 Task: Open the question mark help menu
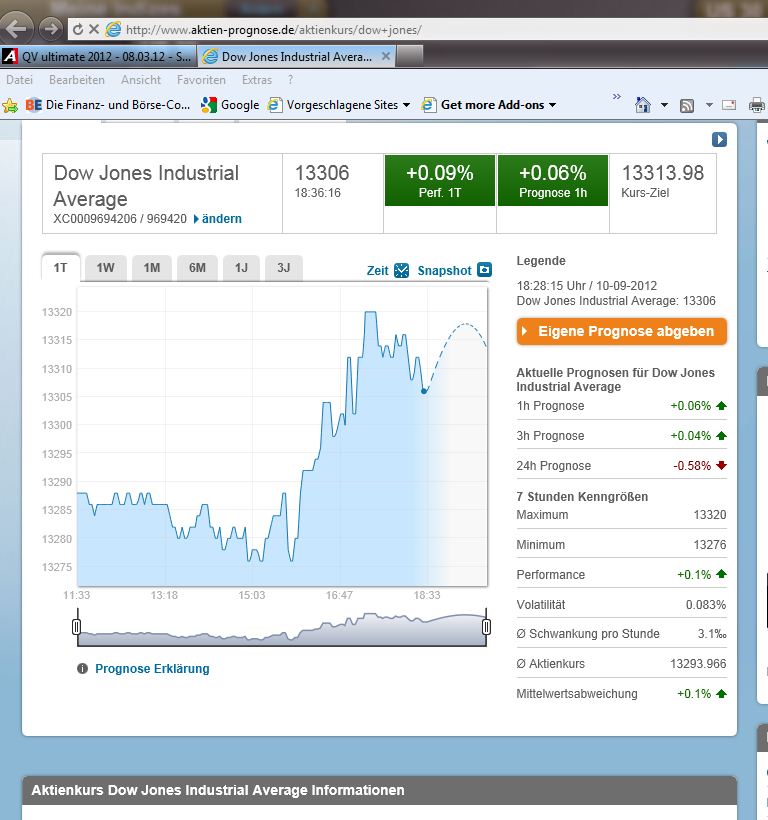coord(290,80)
